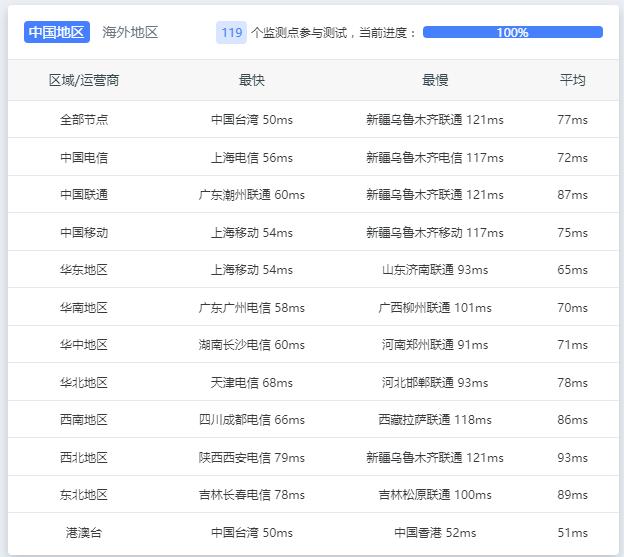Click the 78ms average value
The height and width of the screenshot is (557, 624).
point(572,383)
